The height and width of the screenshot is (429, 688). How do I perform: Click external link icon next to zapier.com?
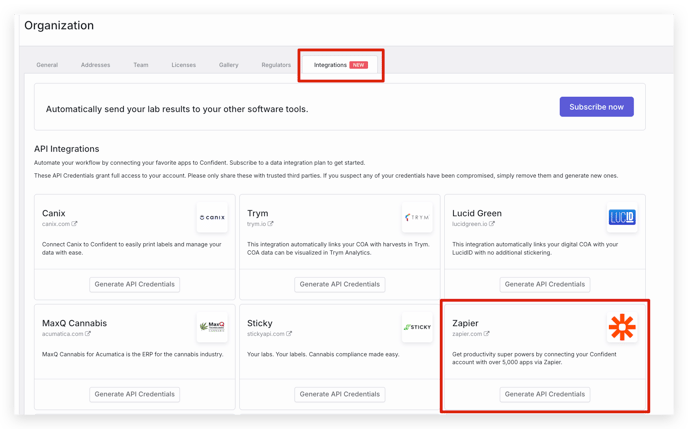(x=487, y=333)
